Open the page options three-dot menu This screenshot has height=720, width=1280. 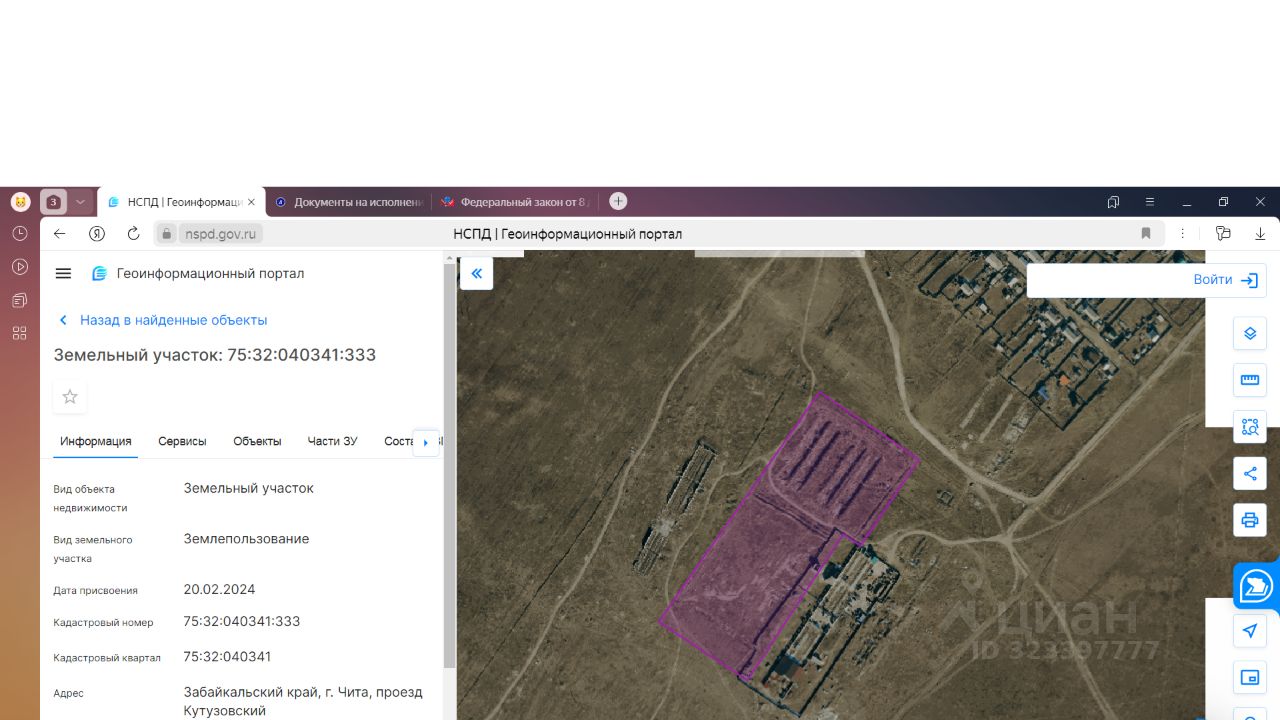click(x=1183, y=234)
